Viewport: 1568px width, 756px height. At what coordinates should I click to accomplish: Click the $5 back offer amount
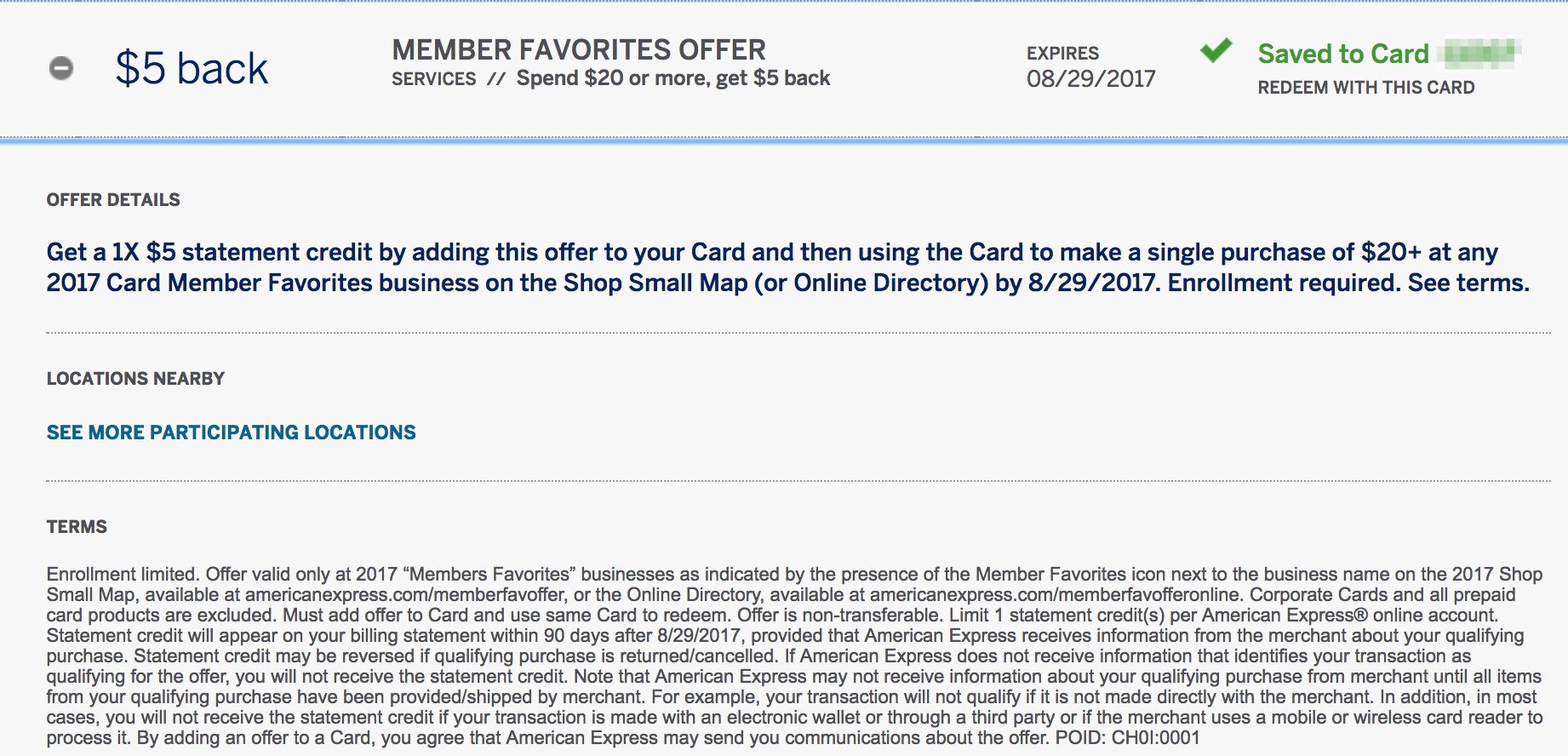tap(192, 68)
